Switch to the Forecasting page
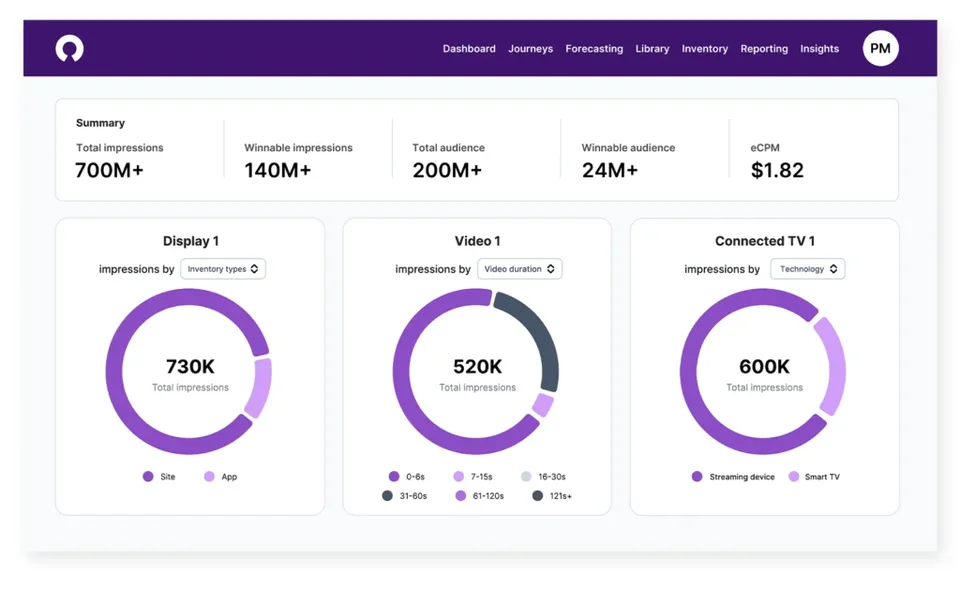The height and width of the screenshot is (592, 960). coord(594,48)
